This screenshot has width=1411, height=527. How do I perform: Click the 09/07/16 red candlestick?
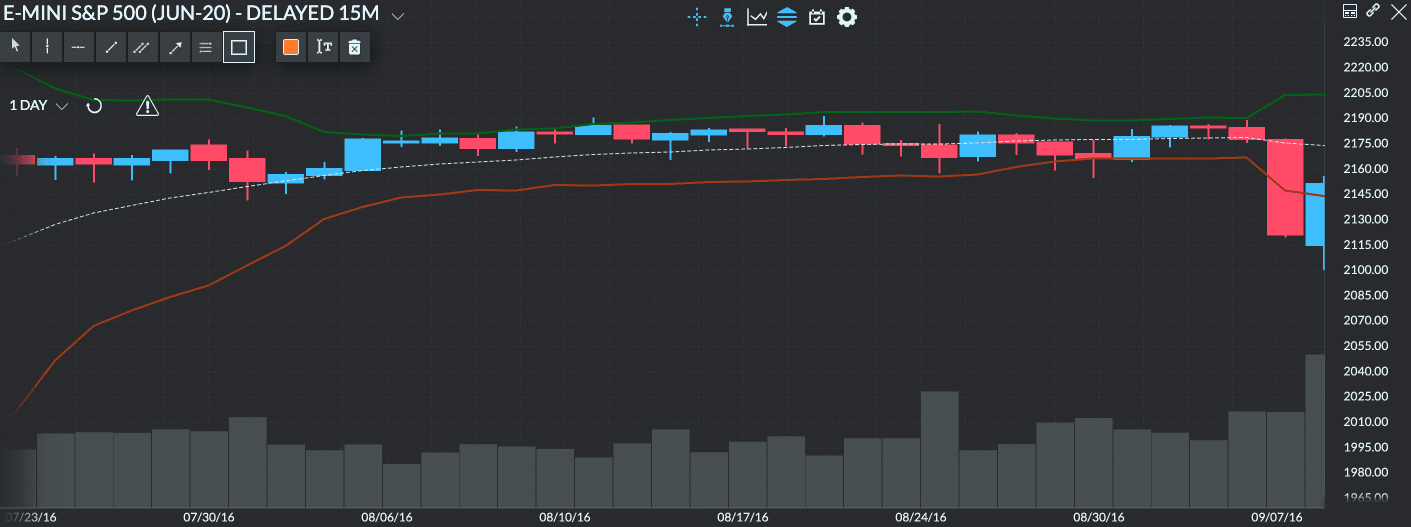tap(1285, 188)
